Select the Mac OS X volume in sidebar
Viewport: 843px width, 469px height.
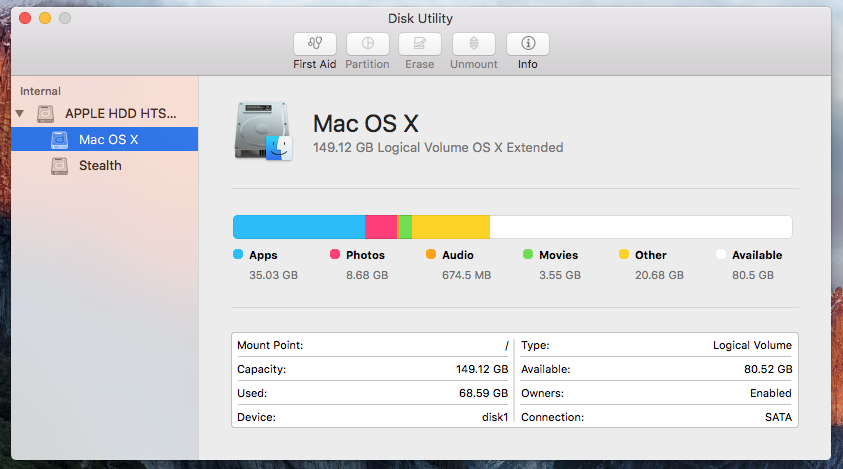104,139
